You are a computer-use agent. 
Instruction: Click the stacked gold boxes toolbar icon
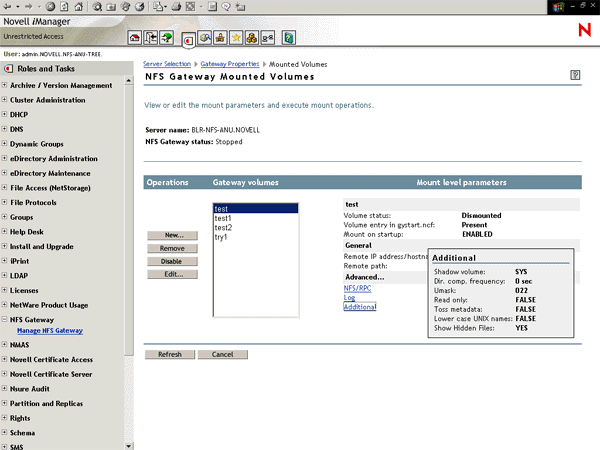252,38
